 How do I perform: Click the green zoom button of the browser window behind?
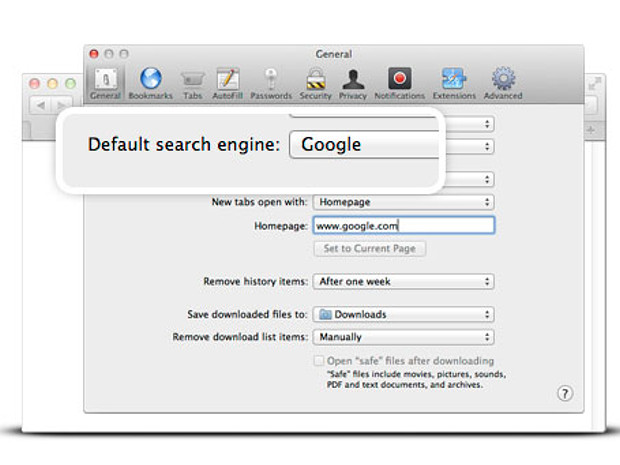(70, 83)
